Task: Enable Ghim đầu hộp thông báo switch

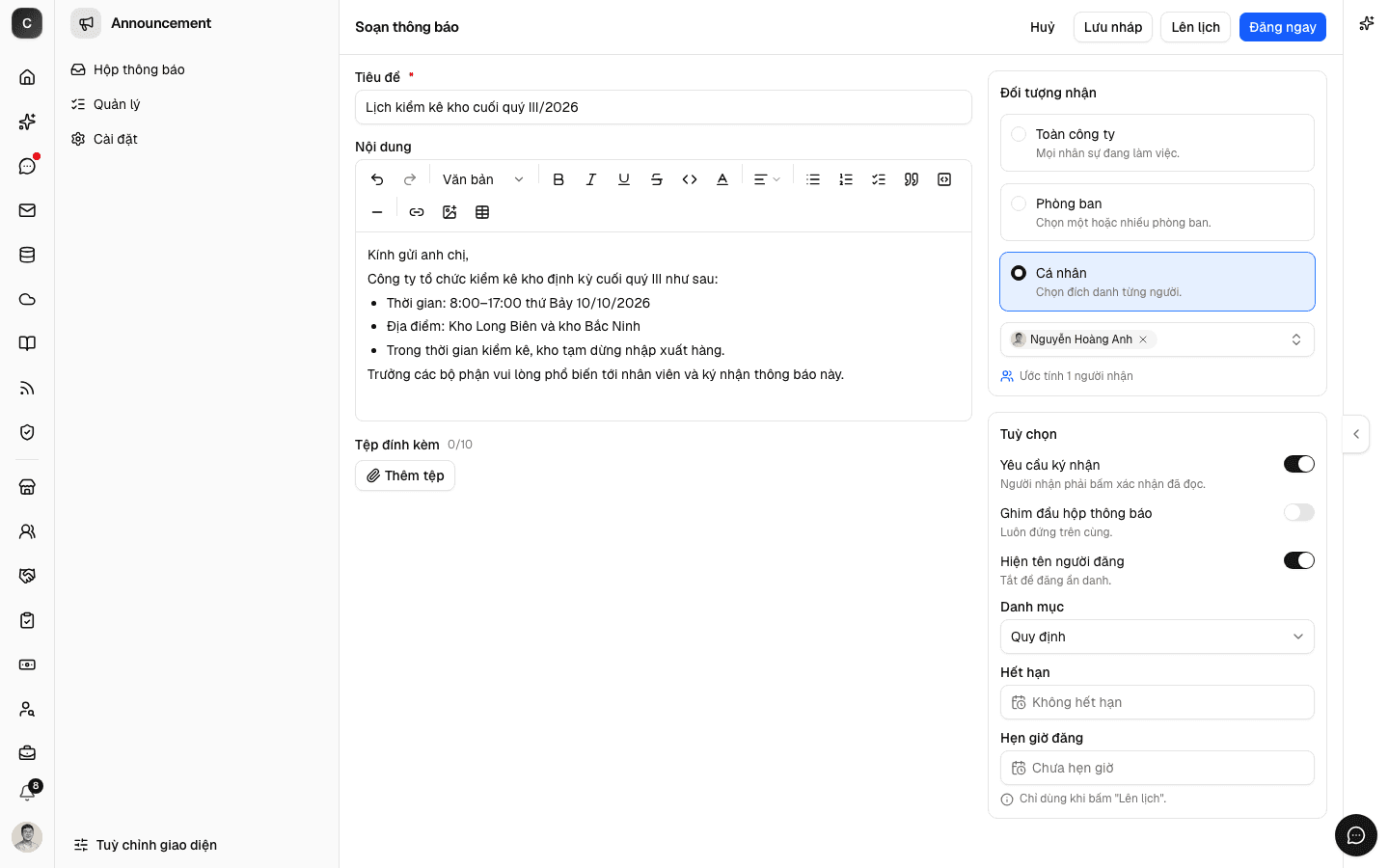Action: [x=1299, y=512]
